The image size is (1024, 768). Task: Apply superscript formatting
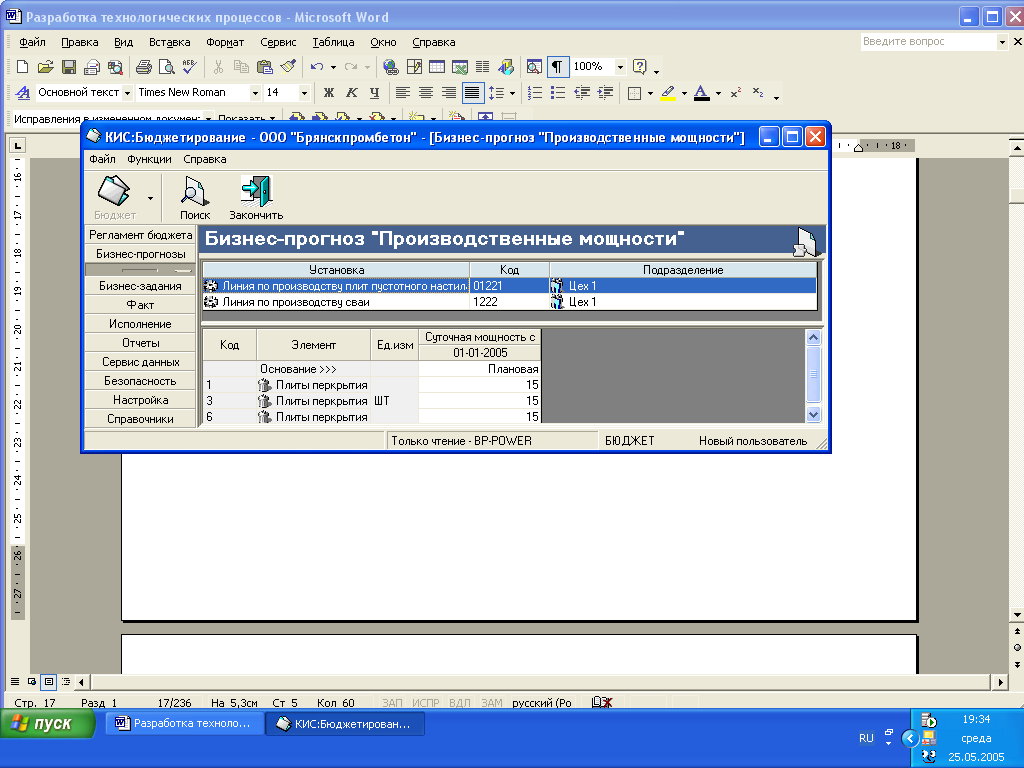tap(735, 93)
